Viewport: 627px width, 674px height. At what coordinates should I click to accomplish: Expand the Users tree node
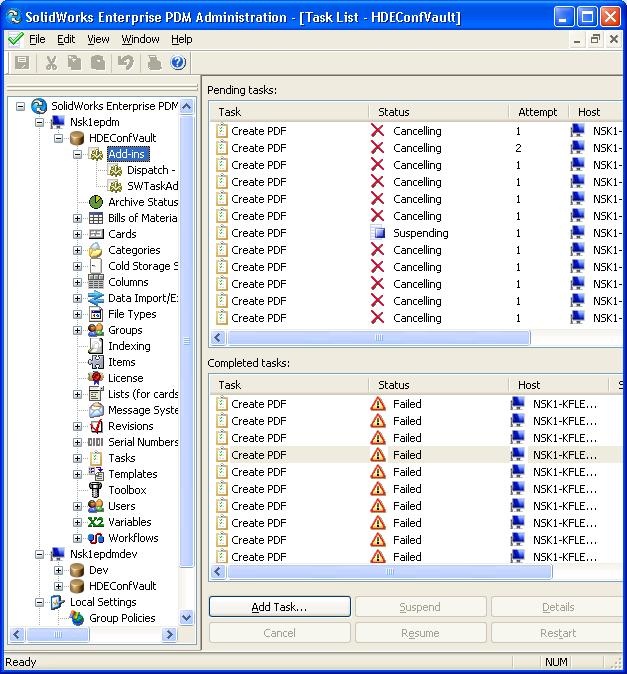(77, 506)
